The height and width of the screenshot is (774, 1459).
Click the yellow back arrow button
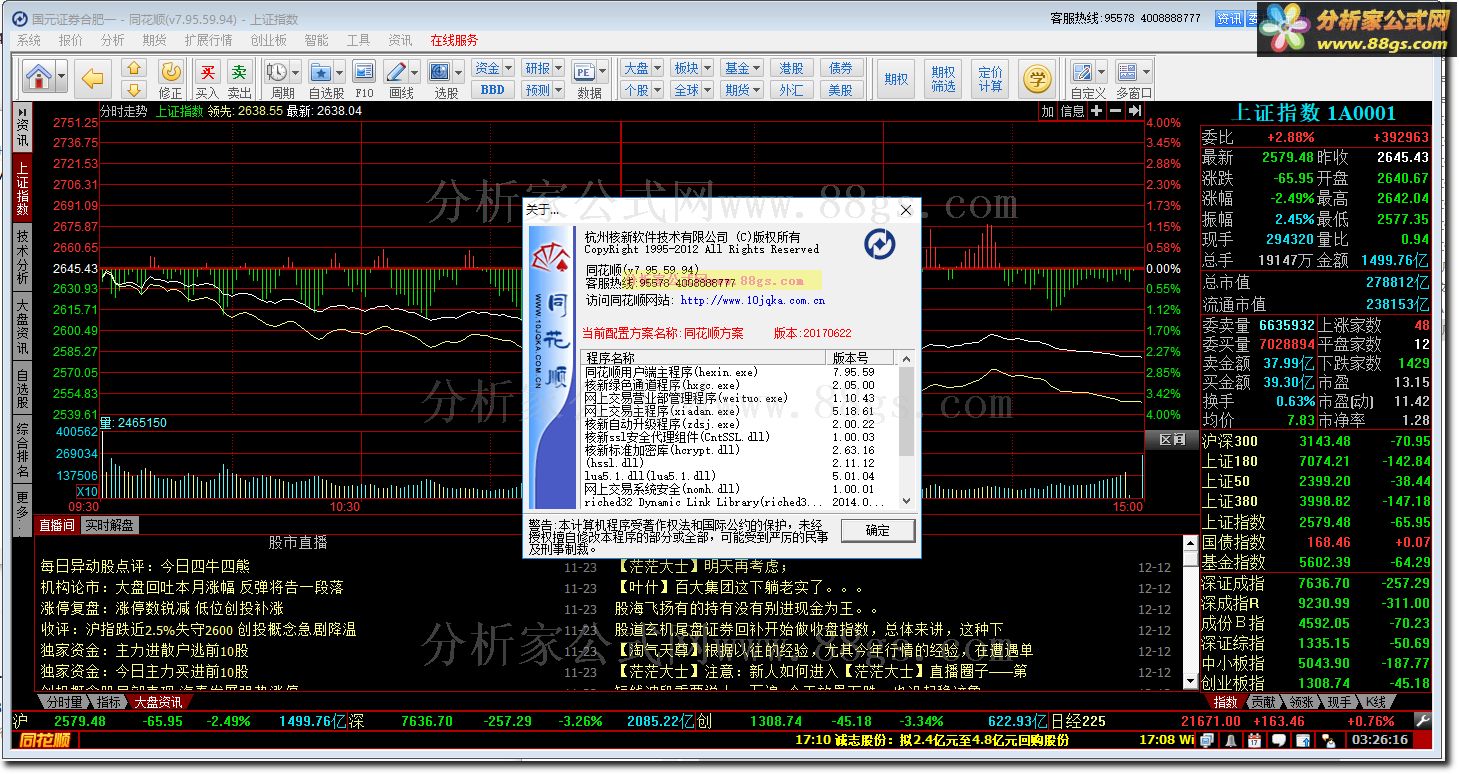[x=92, y=77]
